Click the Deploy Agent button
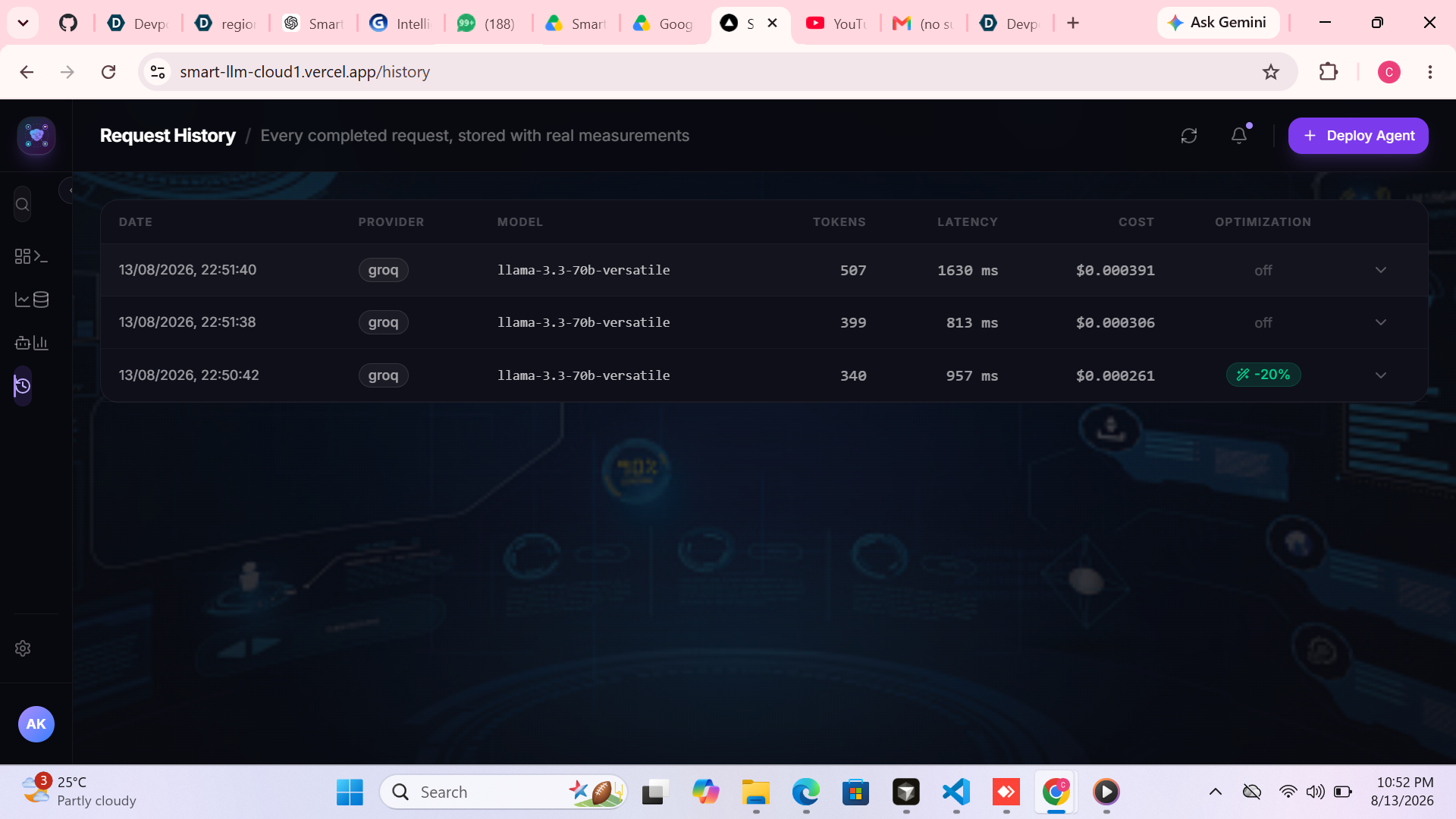1456x819 pixels. point(1358,136)
